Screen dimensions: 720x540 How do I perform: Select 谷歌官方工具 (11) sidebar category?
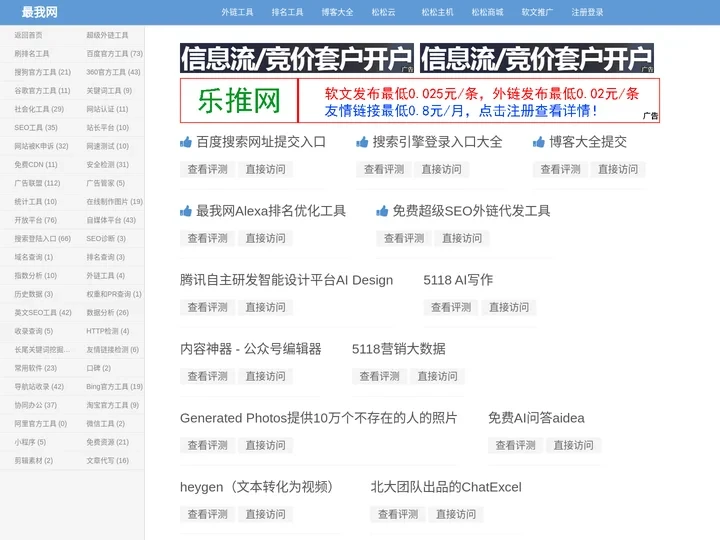click(x=42, y=91)
